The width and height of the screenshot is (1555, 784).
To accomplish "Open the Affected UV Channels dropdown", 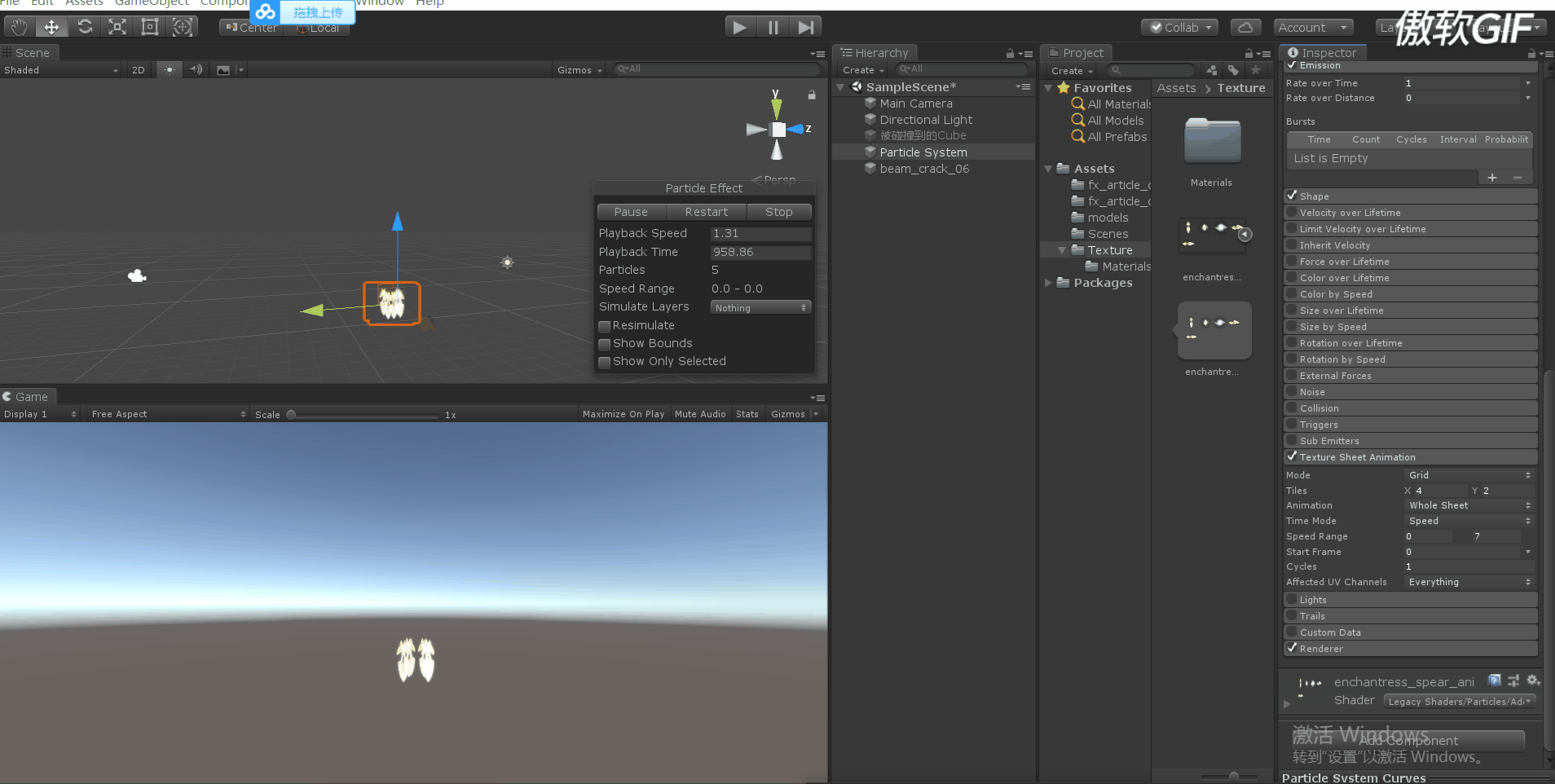I will [1469, 582].
